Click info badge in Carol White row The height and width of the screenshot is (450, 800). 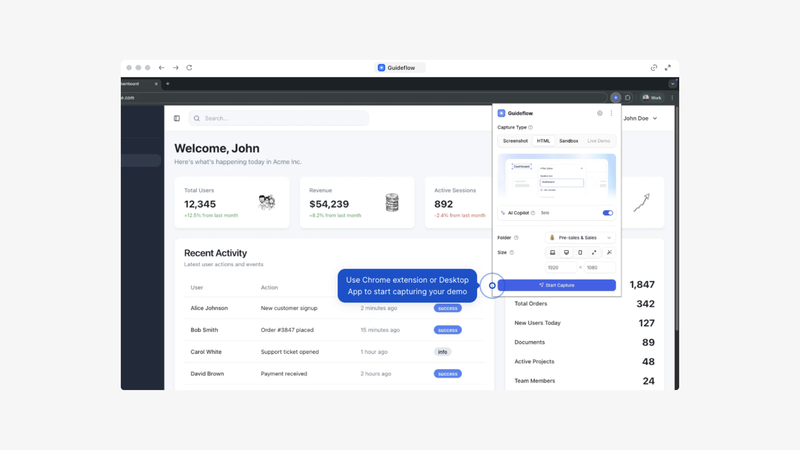click(442, 352)
